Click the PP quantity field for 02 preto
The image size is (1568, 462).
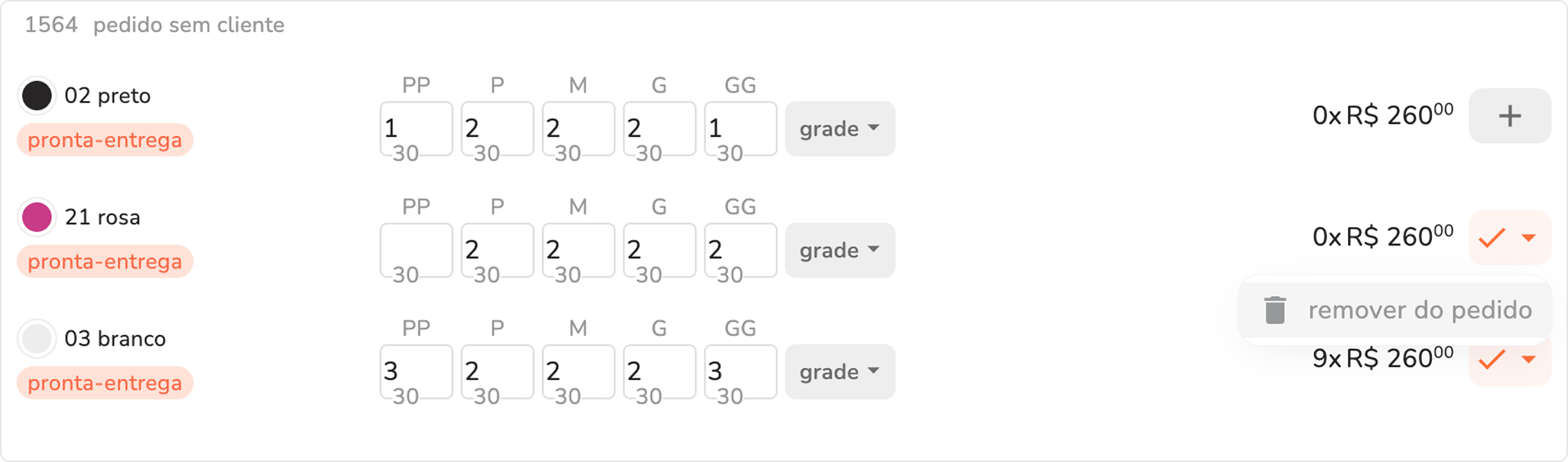point(416,127)
